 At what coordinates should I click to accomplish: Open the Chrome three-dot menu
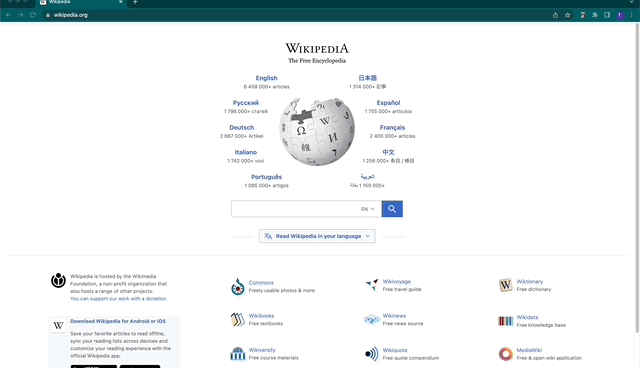[632, 15]
